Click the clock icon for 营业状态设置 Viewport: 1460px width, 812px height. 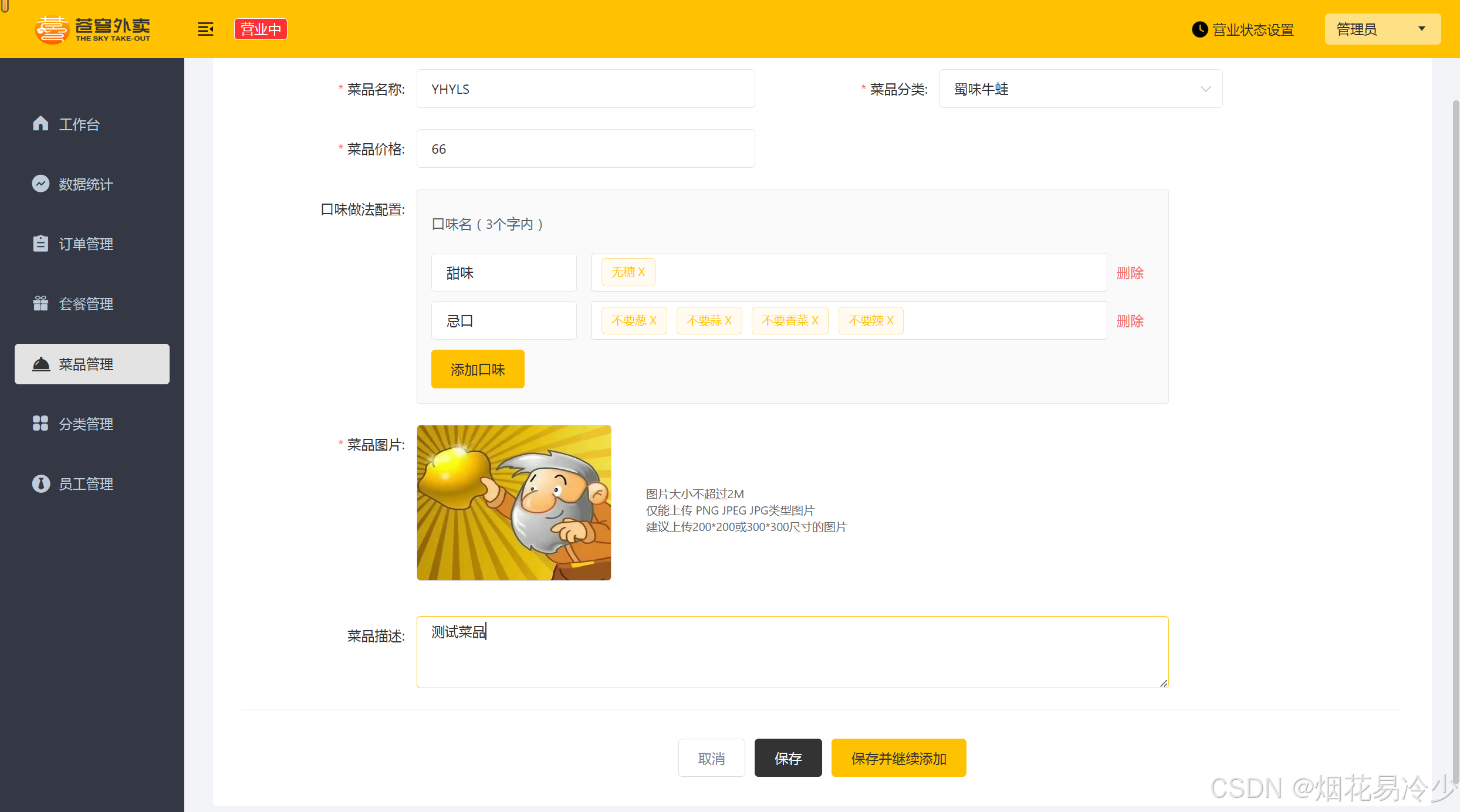[1199, 29]
